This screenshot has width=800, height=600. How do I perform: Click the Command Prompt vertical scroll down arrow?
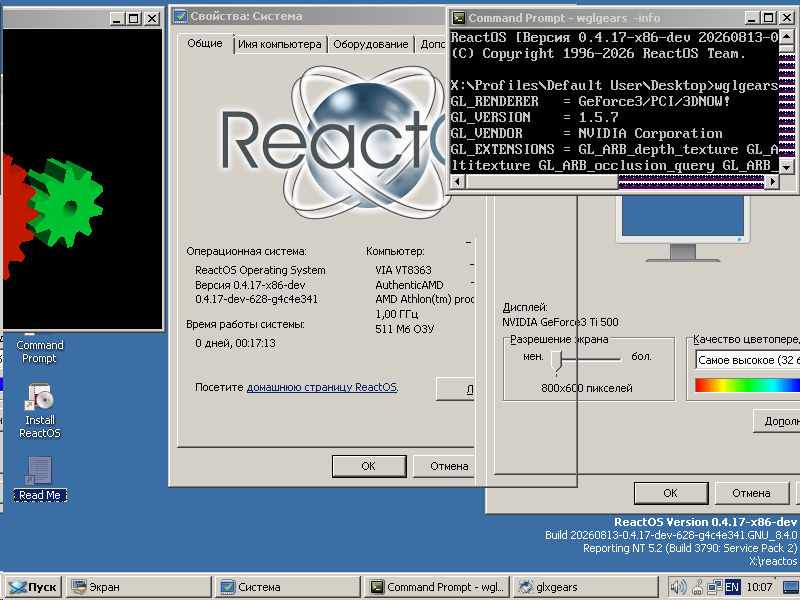[x=787, y=166]
